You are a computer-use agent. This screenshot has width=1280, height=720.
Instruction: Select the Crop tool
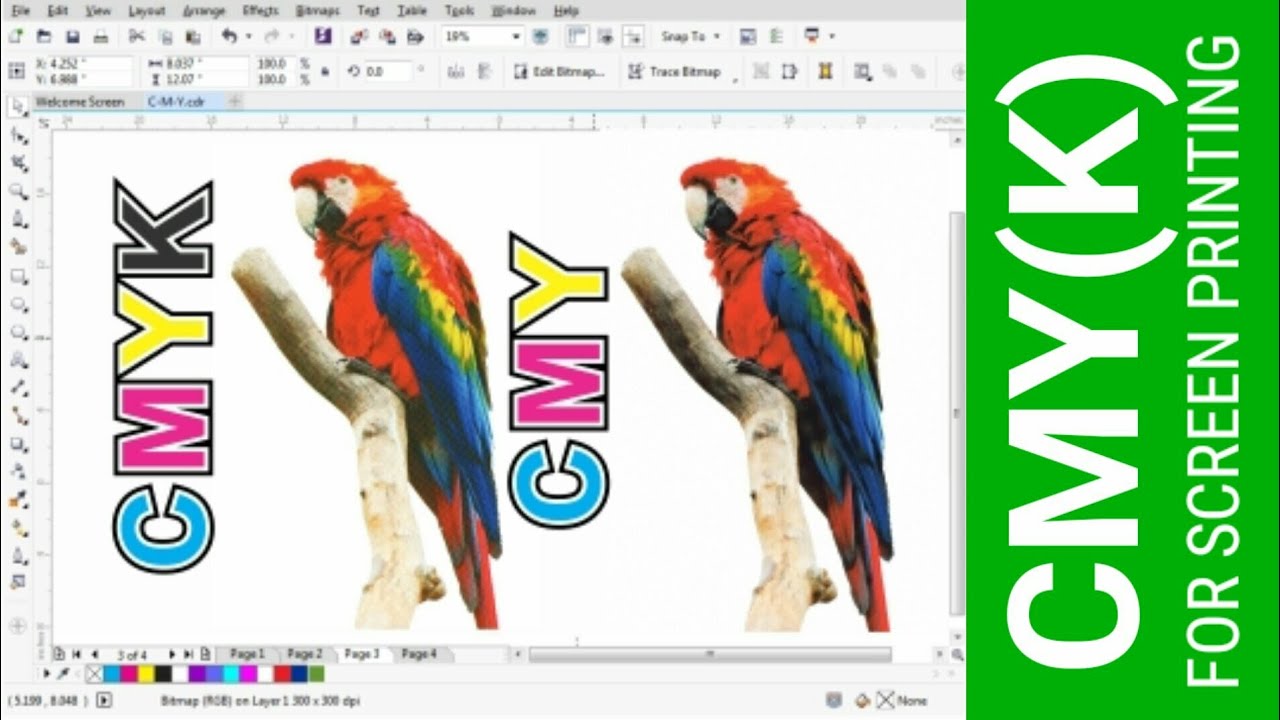point(17,162)
